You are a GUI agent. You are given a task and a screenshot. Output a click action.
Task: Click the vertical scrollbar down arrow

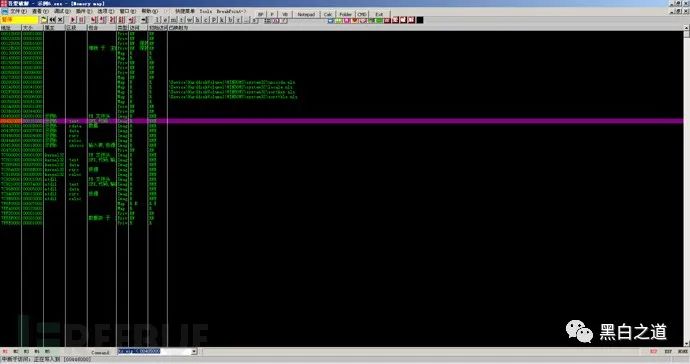click(686, 343)
